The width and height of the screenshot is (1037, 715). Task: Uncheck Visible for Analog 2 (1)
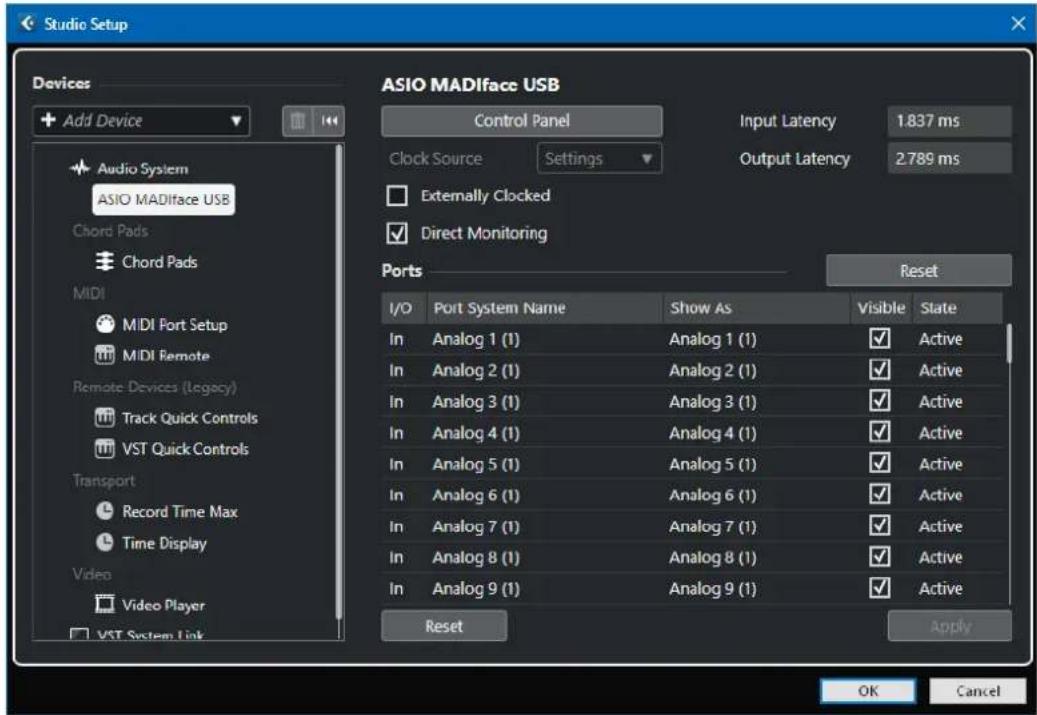coord(880,369)
